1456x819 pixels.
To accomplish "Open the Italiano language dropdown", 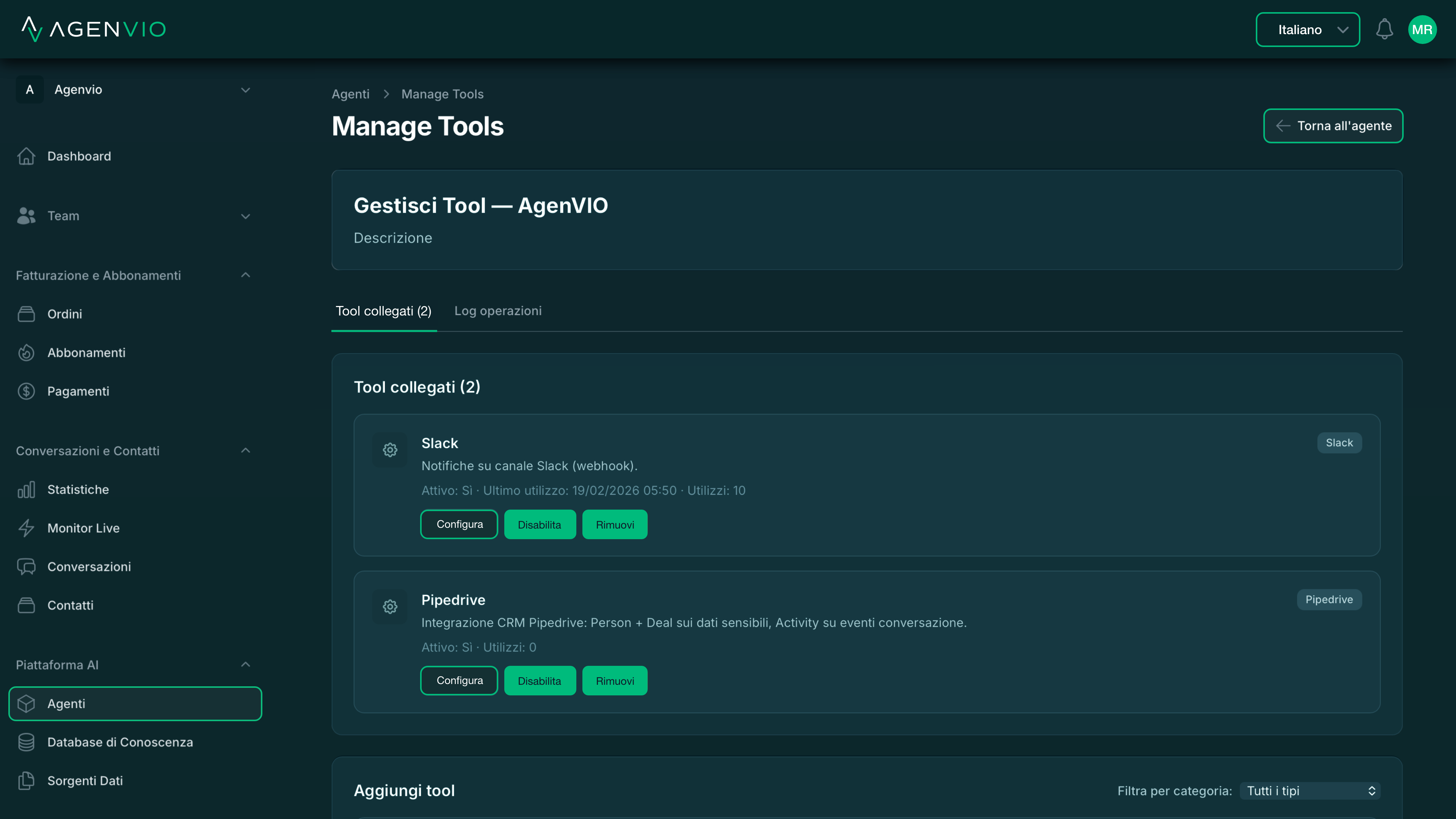I will (1307, 30).
